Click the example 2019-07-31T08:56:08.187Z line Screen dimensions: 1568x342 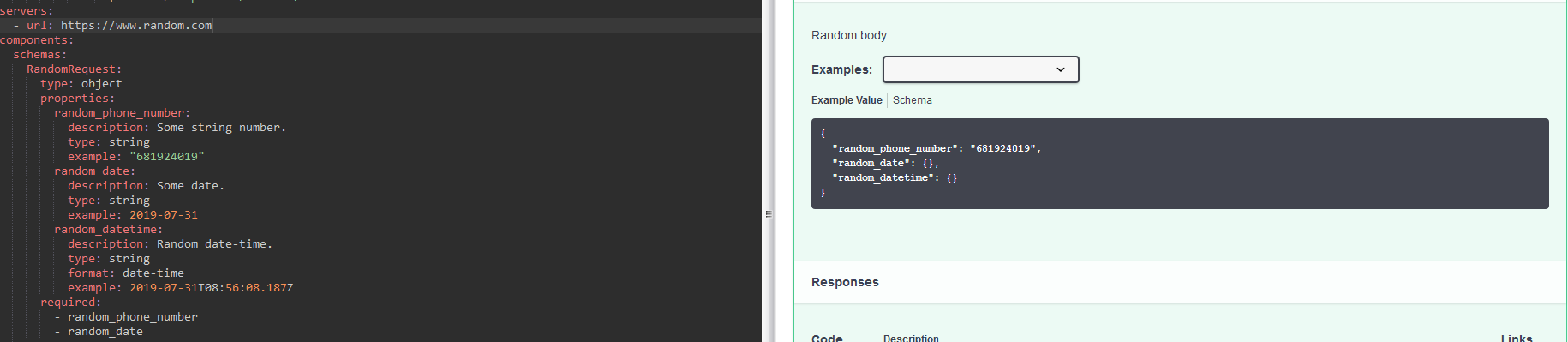pyautogui.click(x=180, y=288)
